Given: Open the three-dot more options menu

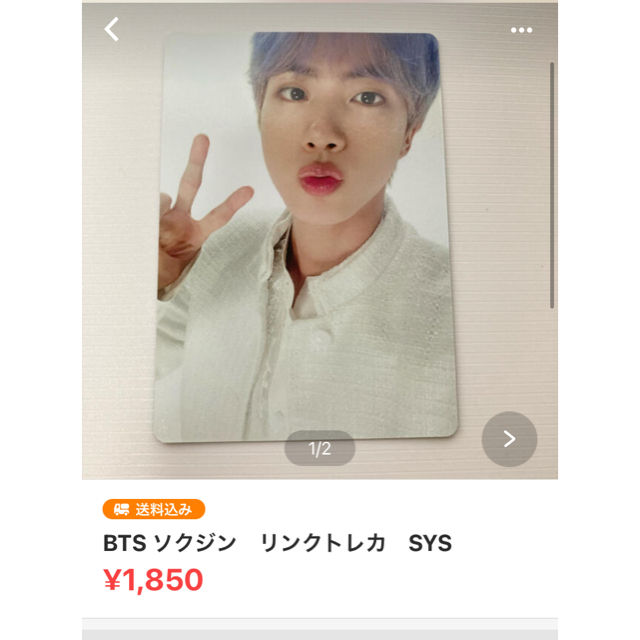Looking at the screenshot, I should pos(521,30).
